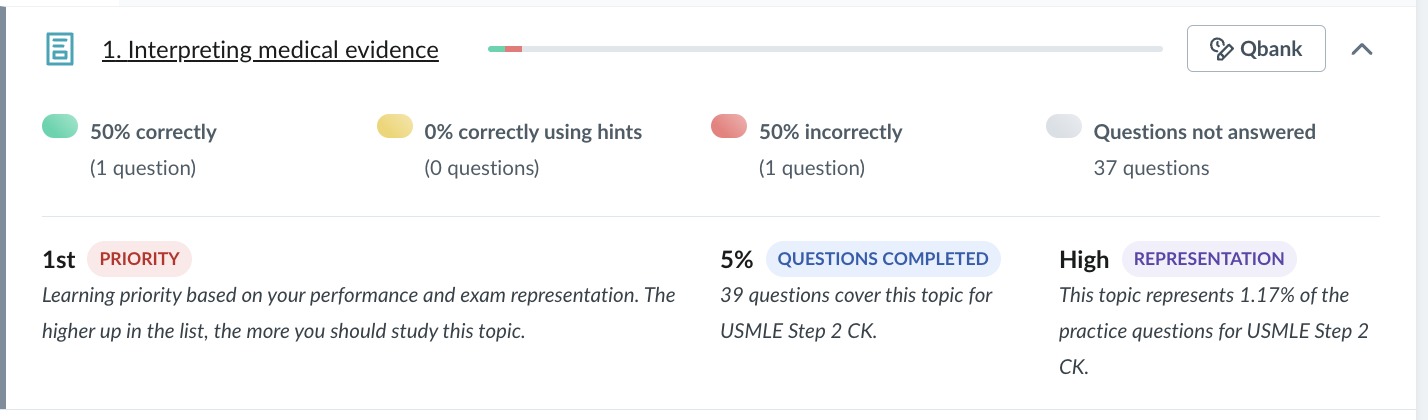Click the red incorrectly-answered legend pill
1428x420 pixels.
(729, 126)
